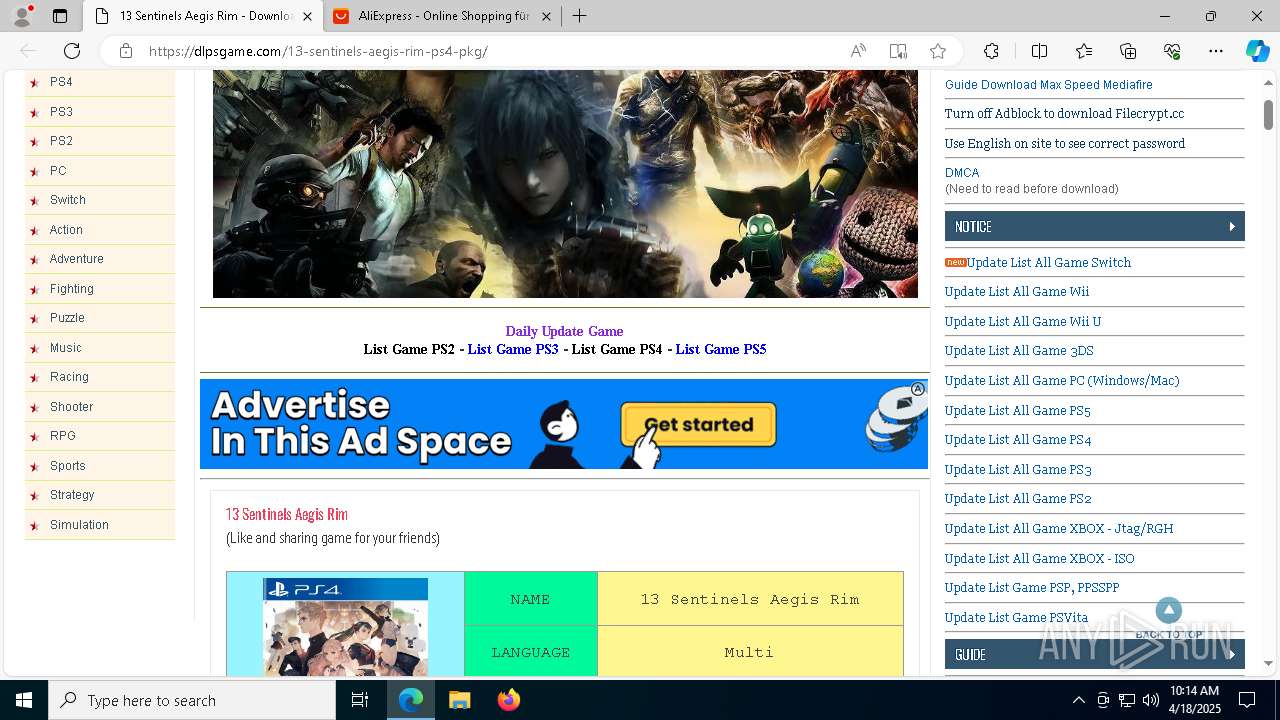The width and height of the screenshot is (1280, 720).
Task: Open the DMCA link
Action: (962, 173)
